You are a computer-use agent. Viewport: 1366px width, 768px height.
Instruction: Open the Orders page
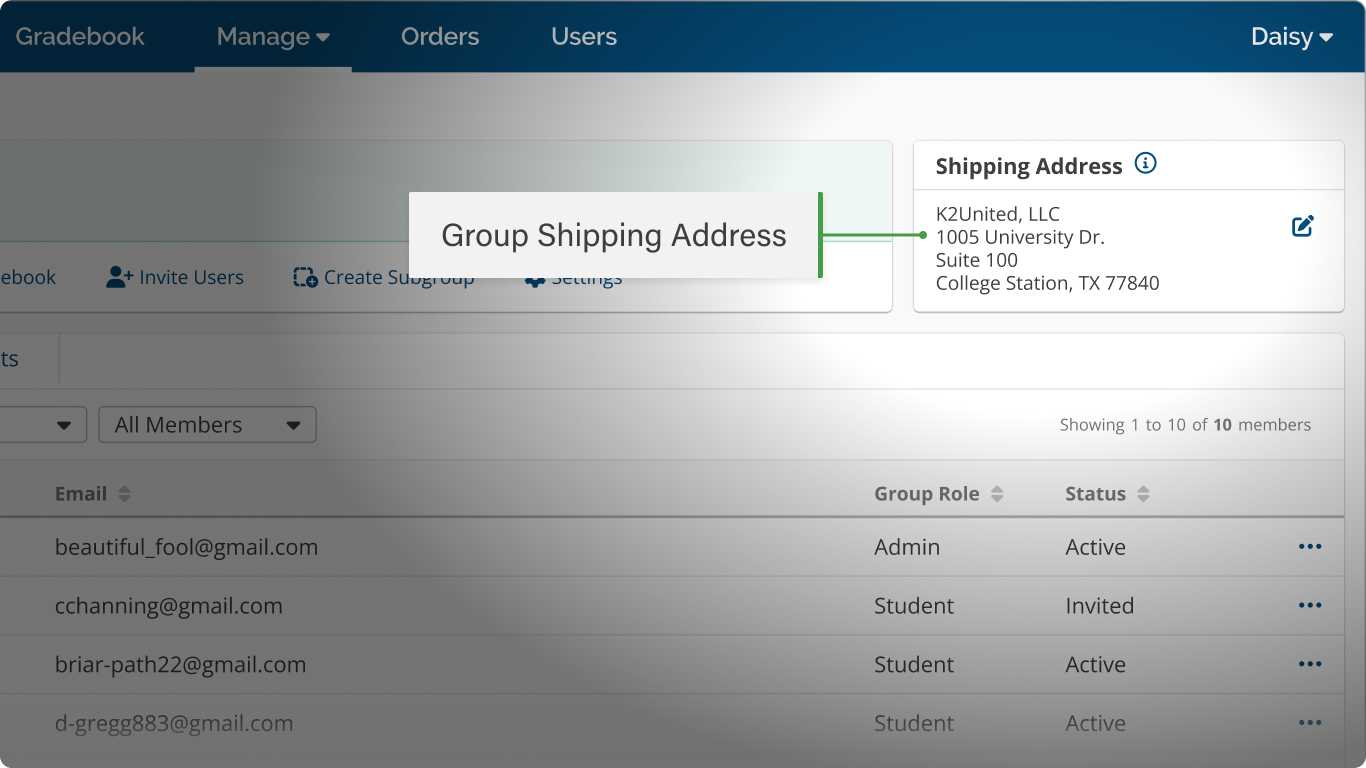click(440, 37)
